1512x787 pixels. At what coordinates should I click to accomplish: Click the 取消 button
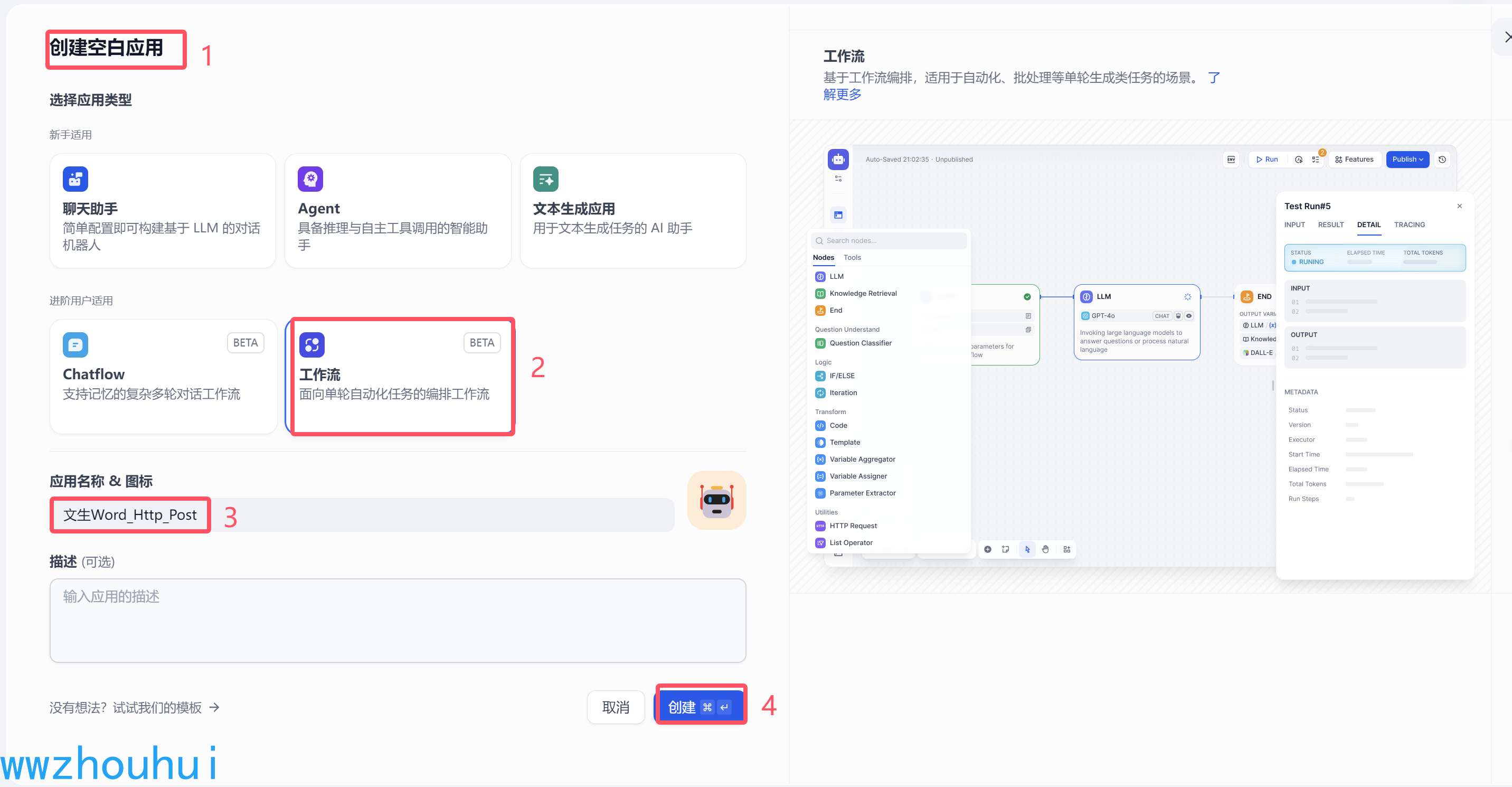(615, 707)
